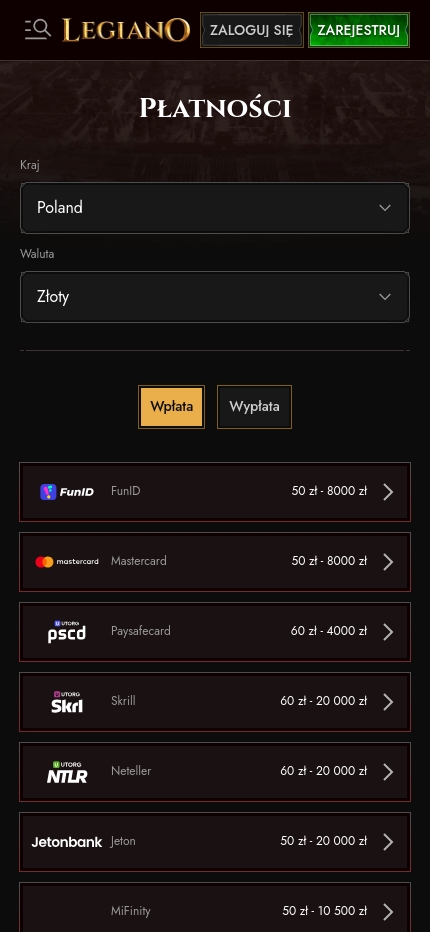Click the FunID logo icon
The image size is (430, 932).
(67, 492)
